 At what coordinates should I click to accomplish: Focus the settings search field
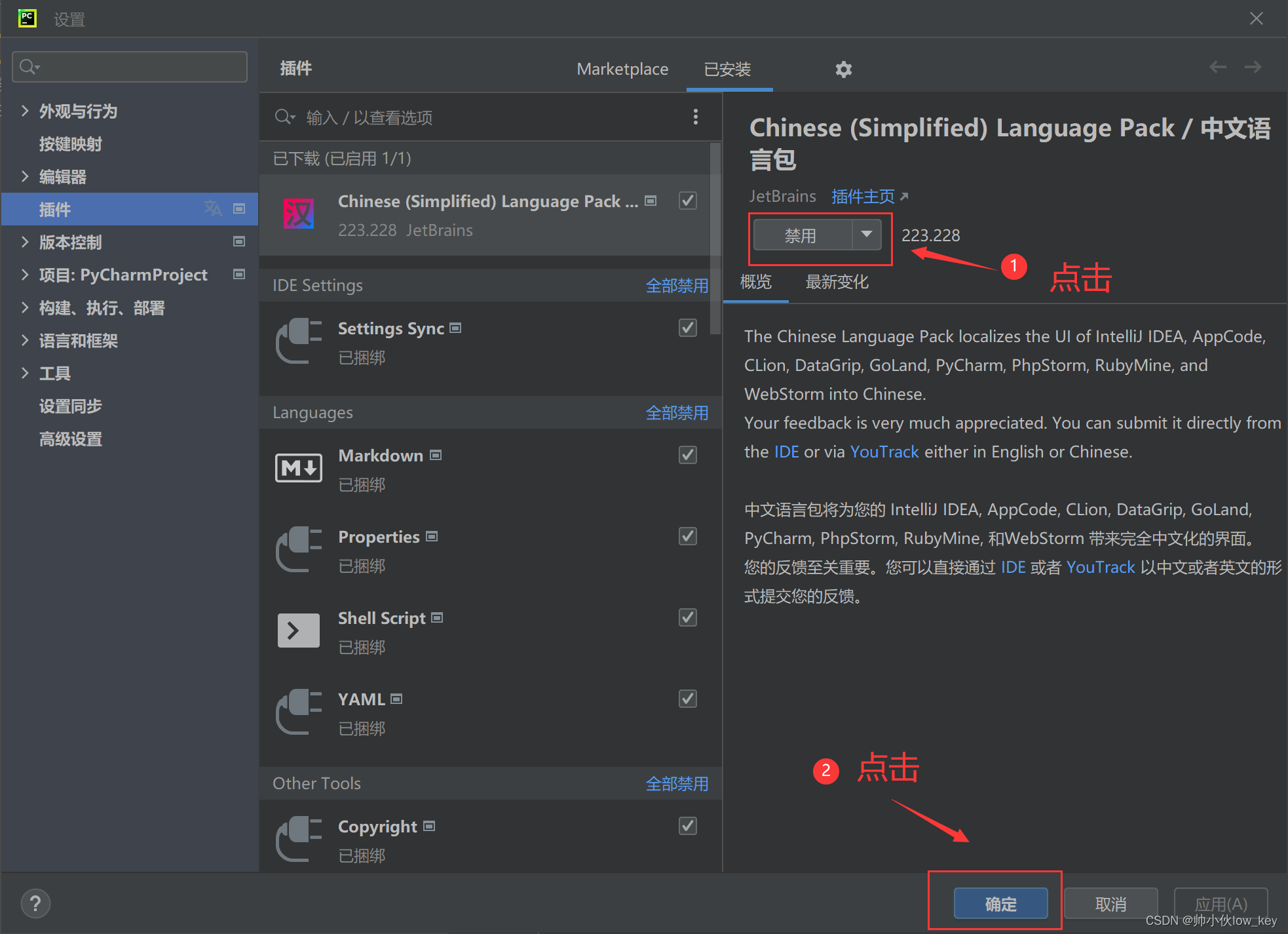130,67
